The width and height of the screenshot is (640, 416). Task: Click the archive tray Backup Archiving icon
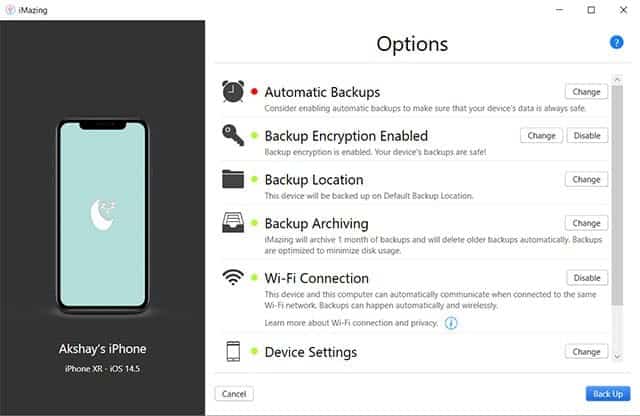tap(233, 224)
